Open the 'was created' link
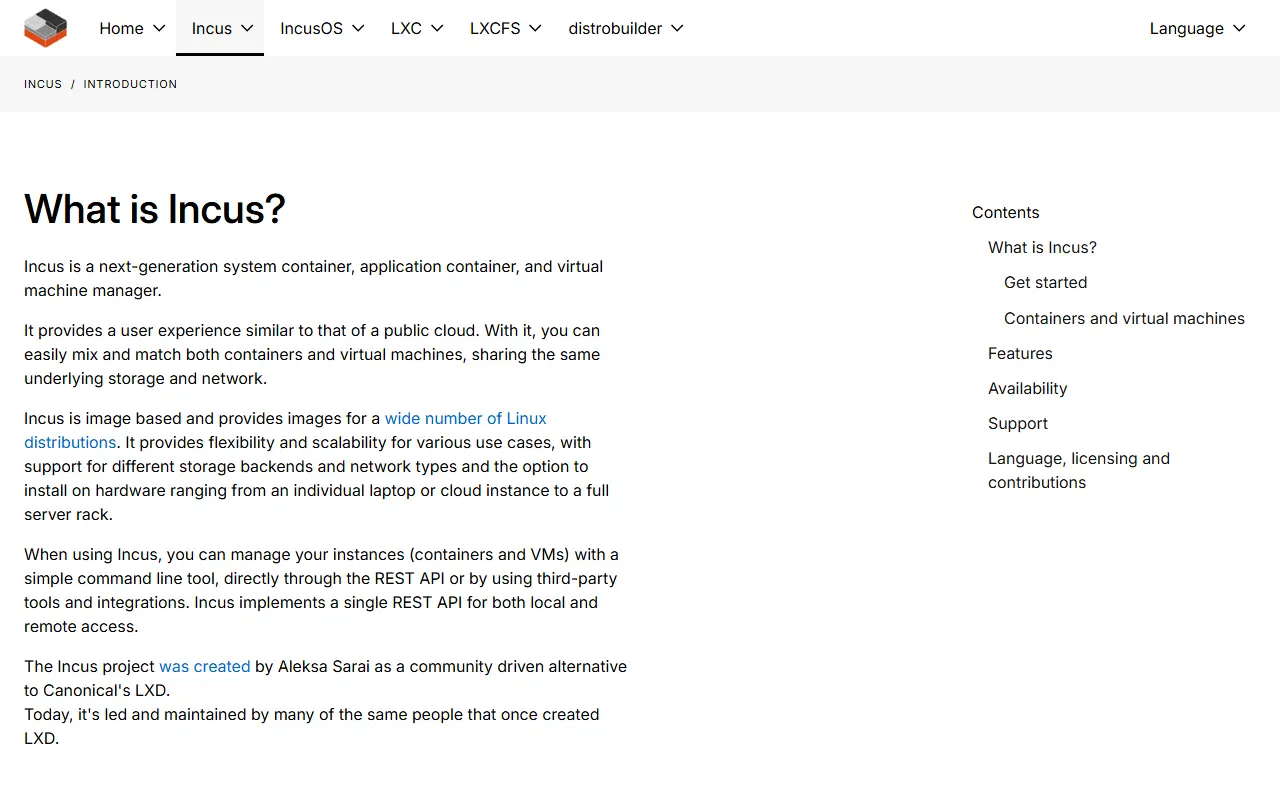1280x800 pixels. tap(205, 666)
